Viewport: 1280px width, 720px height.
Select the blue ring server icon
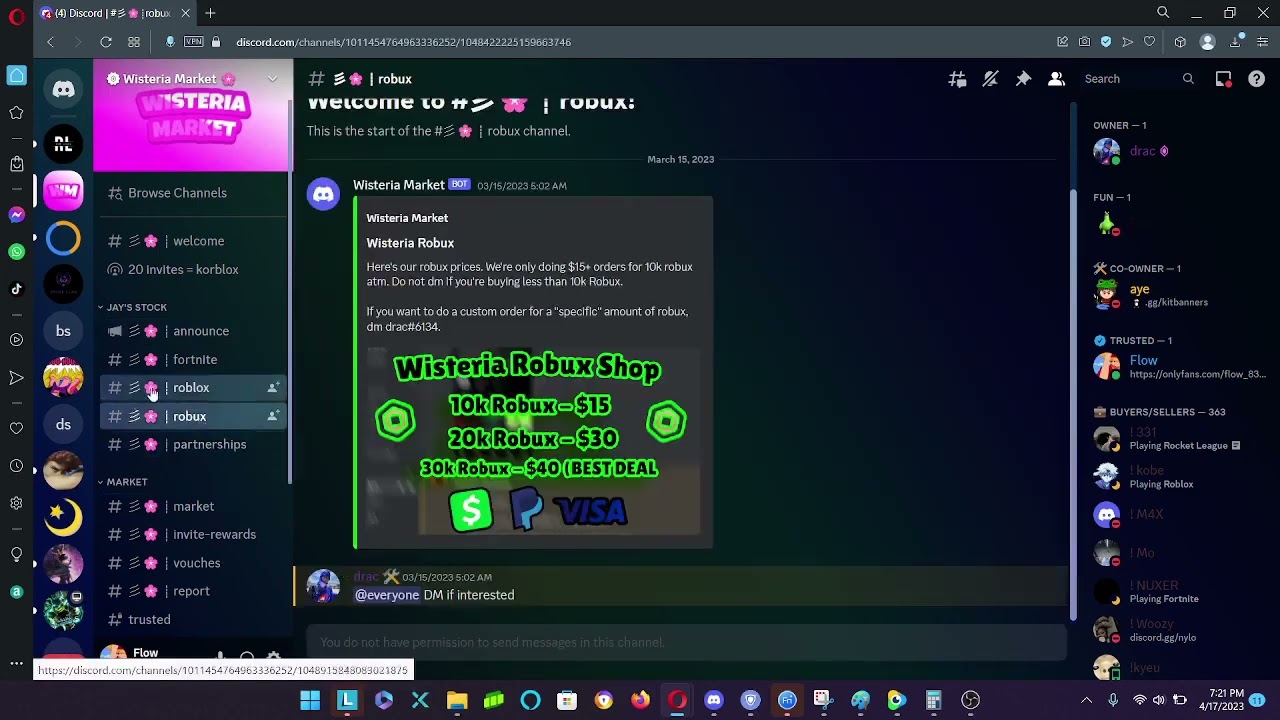tap(63, 238)
